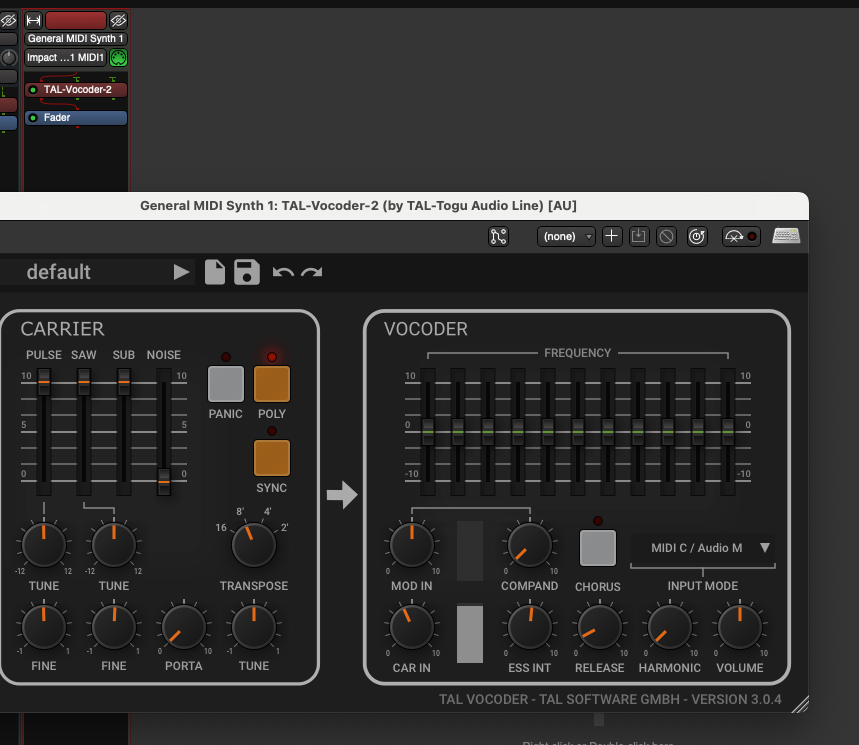Click the green MIDI input icon
859x745 pixels.
[118, 58]
